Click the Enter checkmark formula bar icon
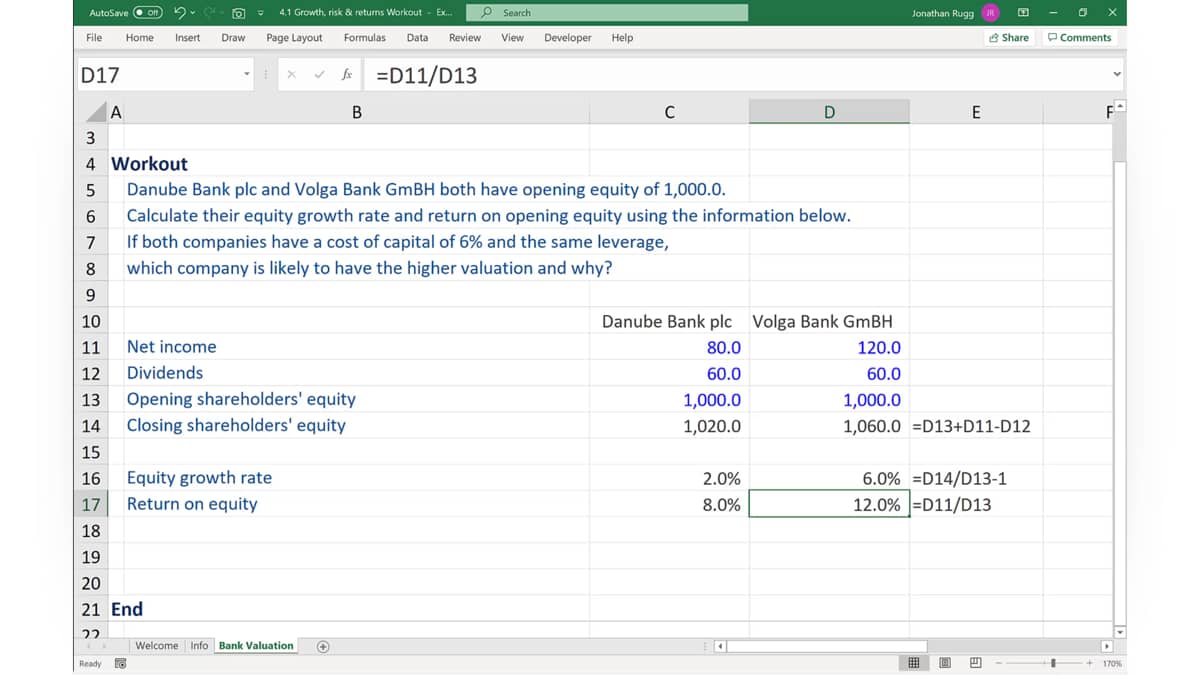The height and width of the screenshot is (675, 1200). (319, 75)
